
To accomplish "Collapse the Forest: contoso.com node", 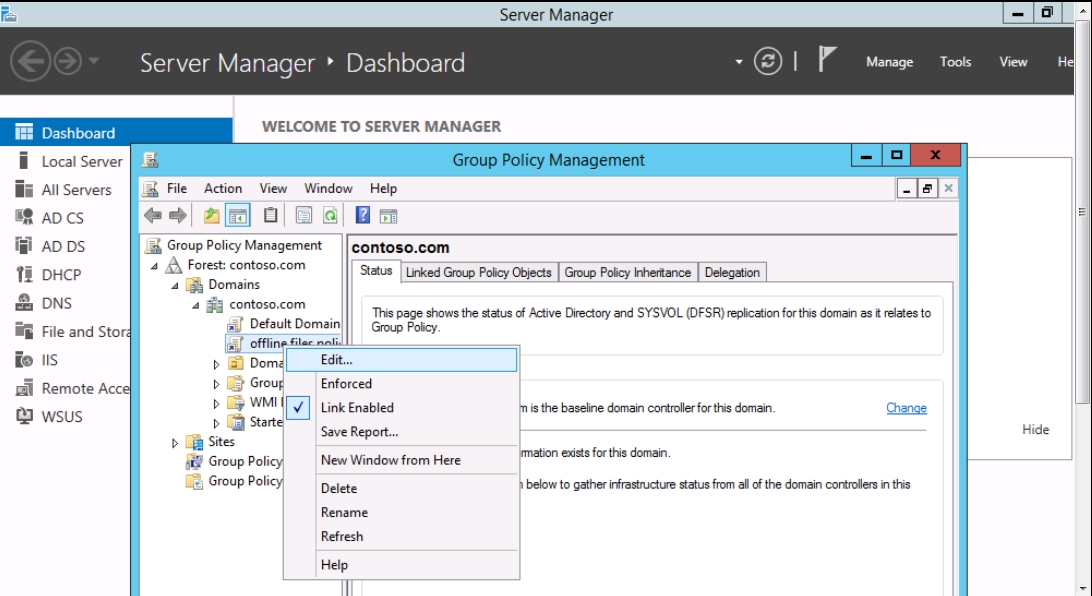I will point(155,266).
